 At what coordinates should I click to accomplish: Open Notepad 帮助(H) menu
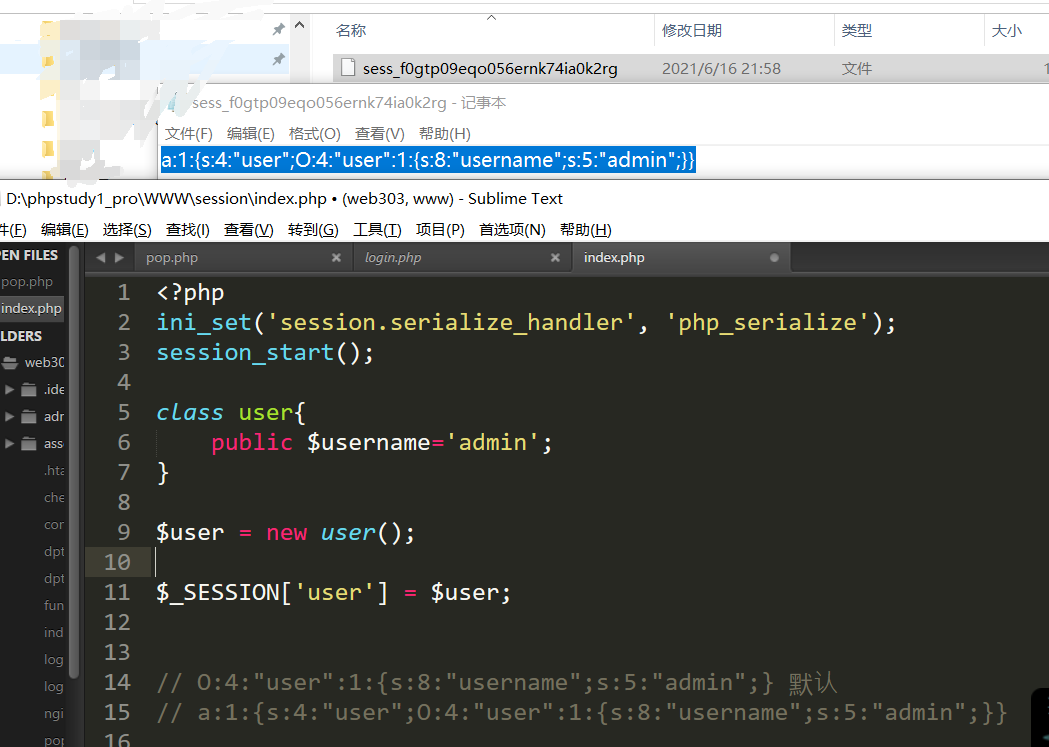[x=445, y=134]
